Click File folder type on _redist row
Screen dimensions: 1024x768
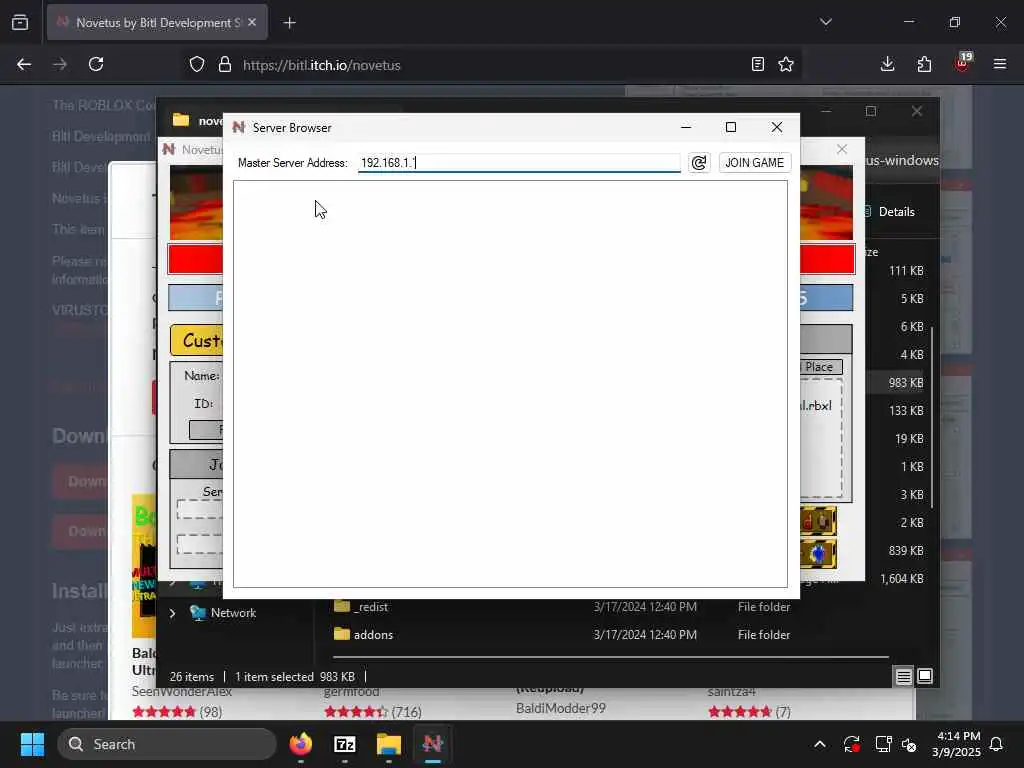click(763, 607)
